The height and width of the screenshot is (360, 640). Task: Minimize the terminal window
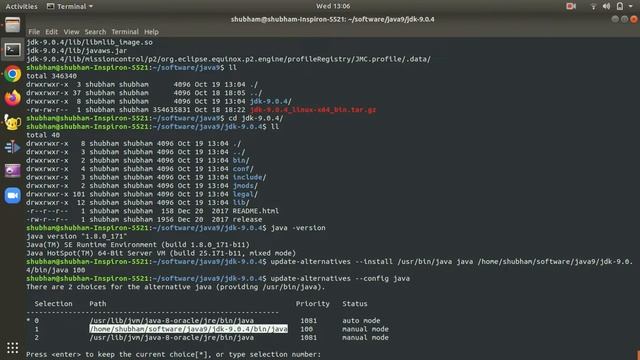pyautogui.click(x=615, y=19)
